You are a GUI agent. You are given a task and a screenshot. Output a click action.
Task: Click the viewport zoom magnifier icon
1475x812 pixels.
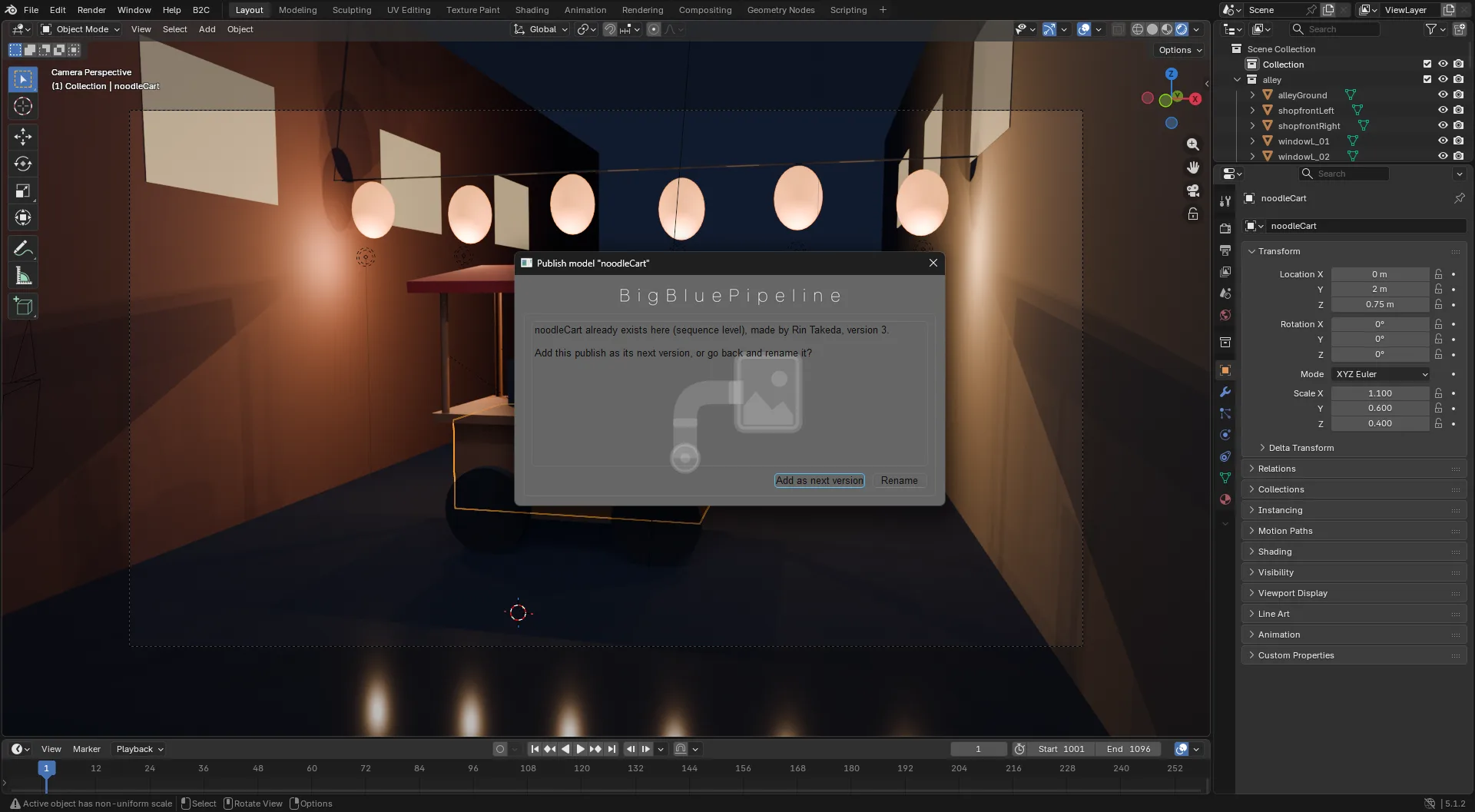pos(1192,144)
